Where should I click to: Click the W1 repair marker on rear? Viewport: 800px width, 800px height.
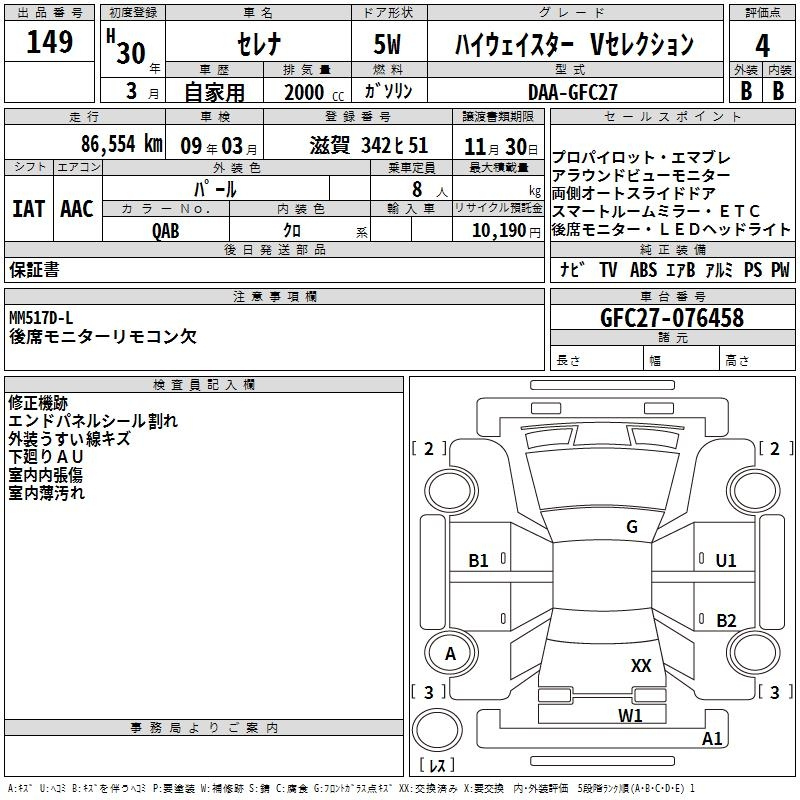coord(630,715)
